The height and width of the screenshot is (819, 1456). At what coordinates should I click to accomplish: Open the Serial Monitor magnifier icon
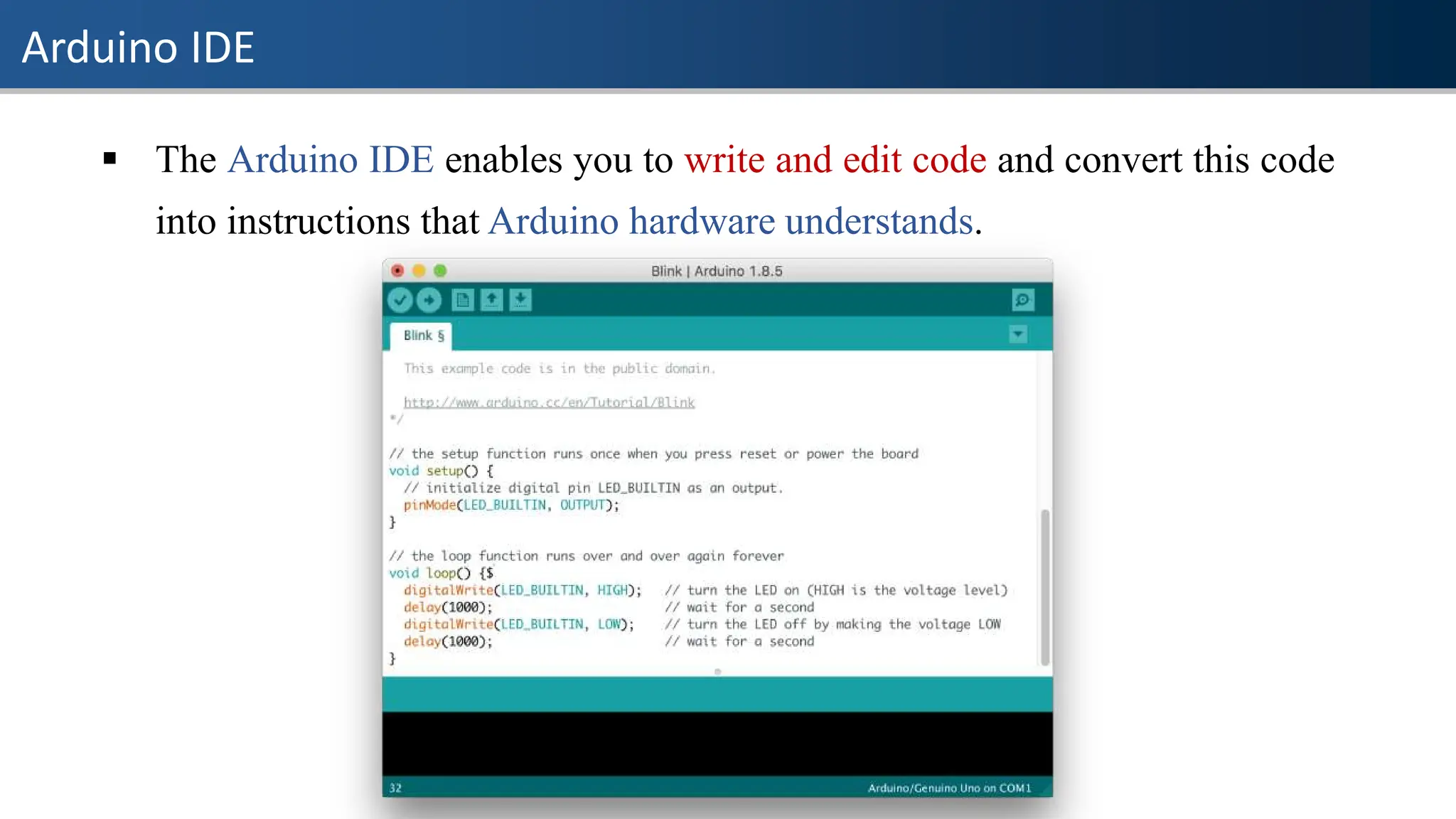[x=1022, y=300]
